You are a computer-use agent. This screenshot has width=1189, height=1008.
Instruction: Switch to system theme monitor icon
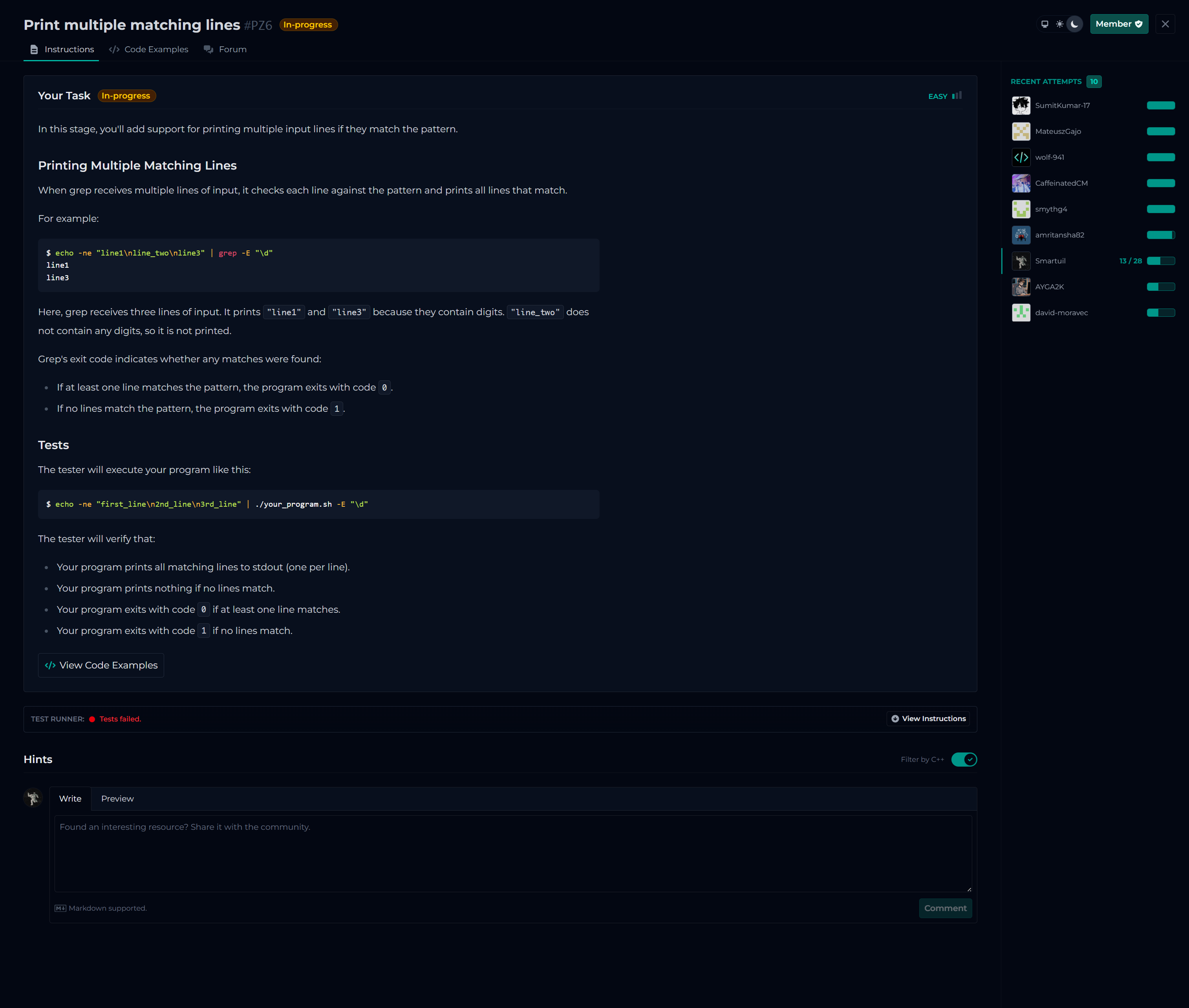[x=1044, y=24]
